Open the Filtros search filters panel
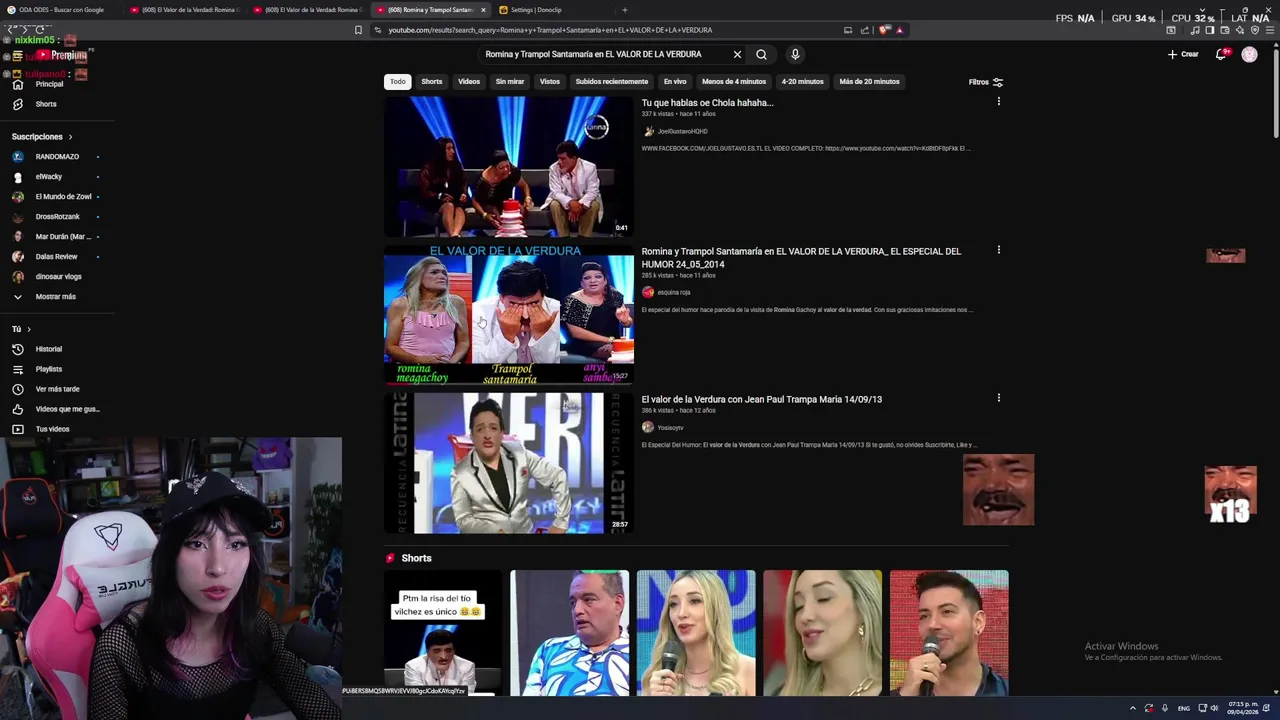 (x=986, y=82)
